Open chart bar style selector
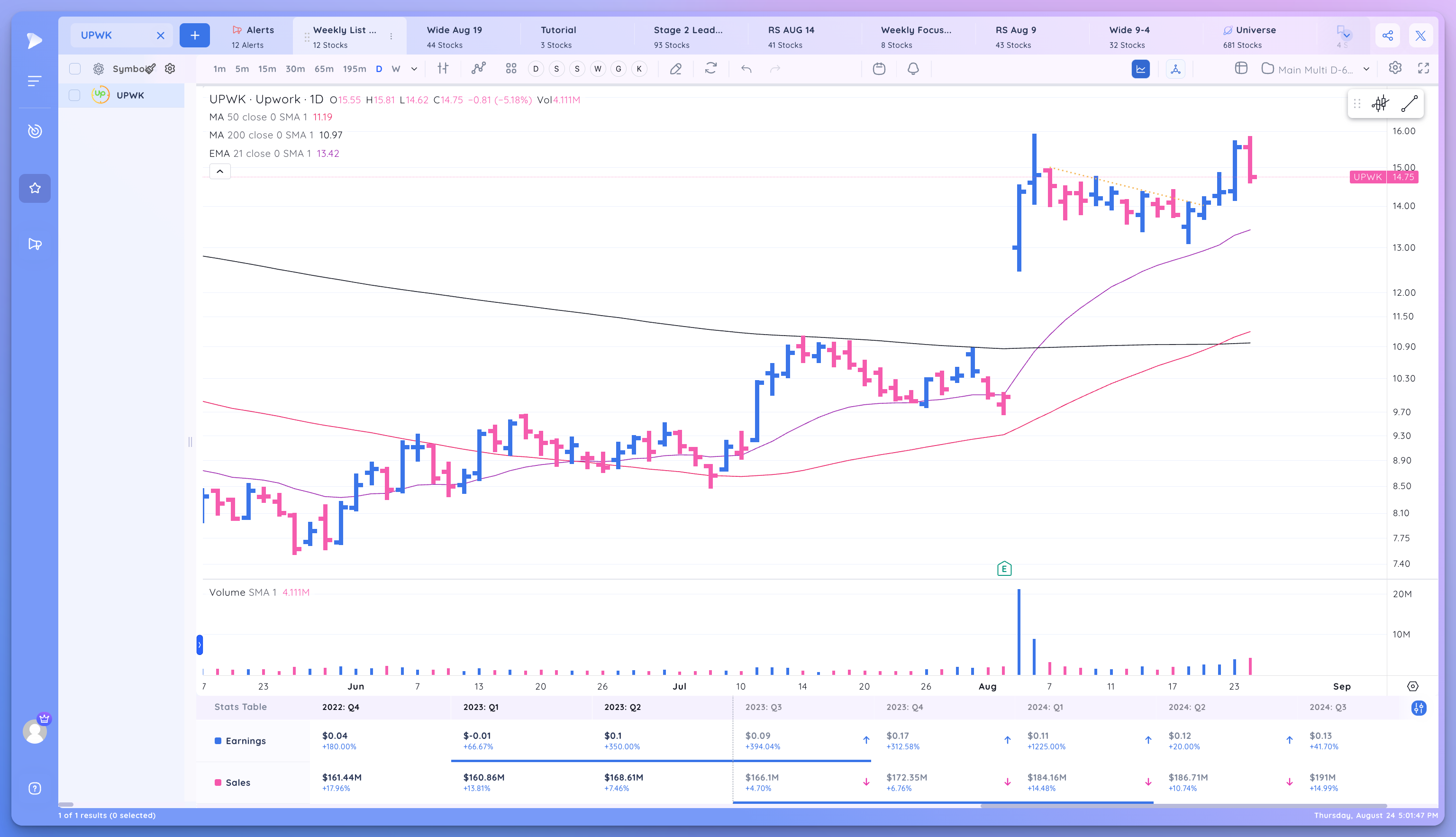 click(443, 68)
